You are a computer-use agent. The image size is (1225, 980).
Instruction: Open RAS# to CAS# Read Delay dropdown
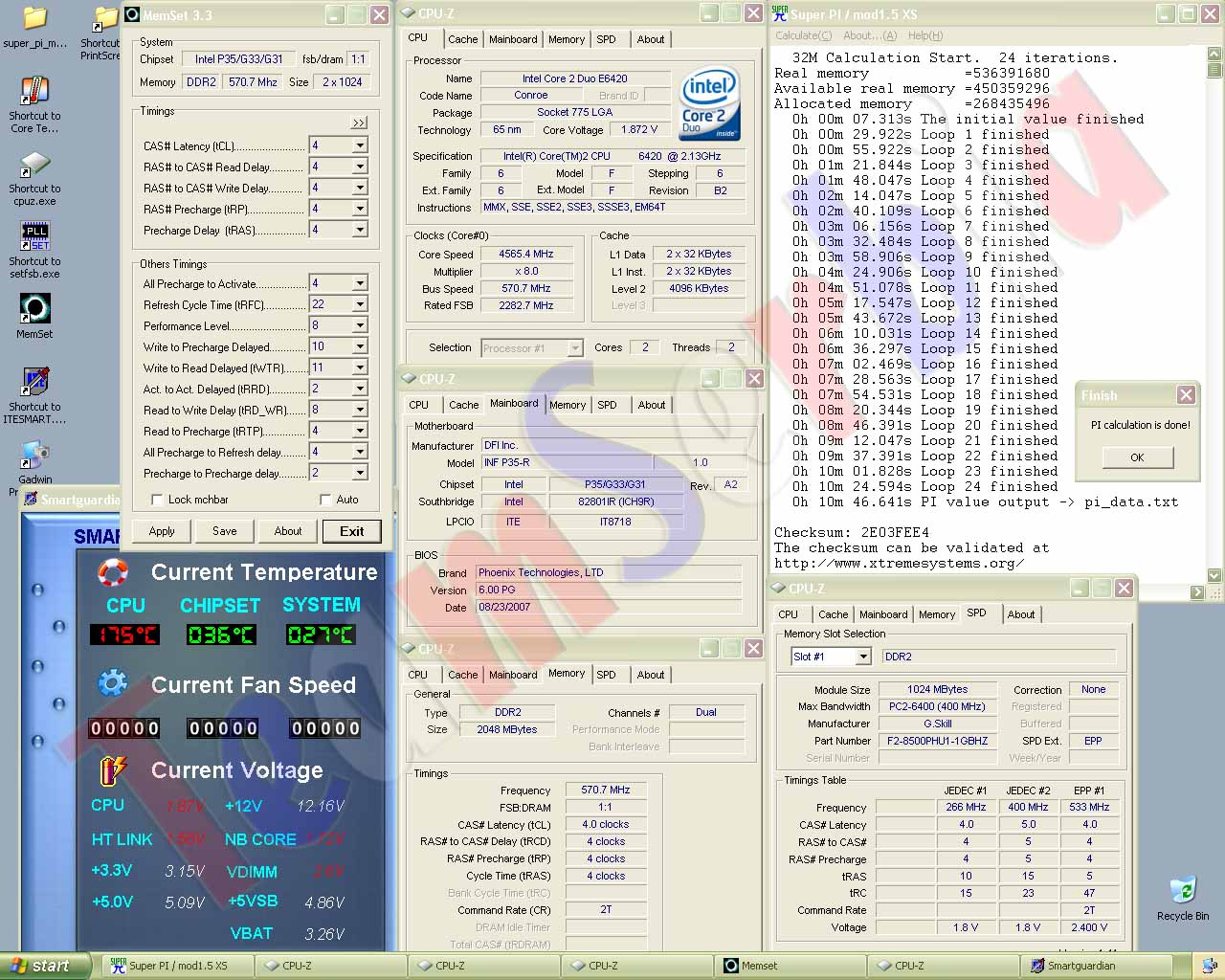coord(360,167)
